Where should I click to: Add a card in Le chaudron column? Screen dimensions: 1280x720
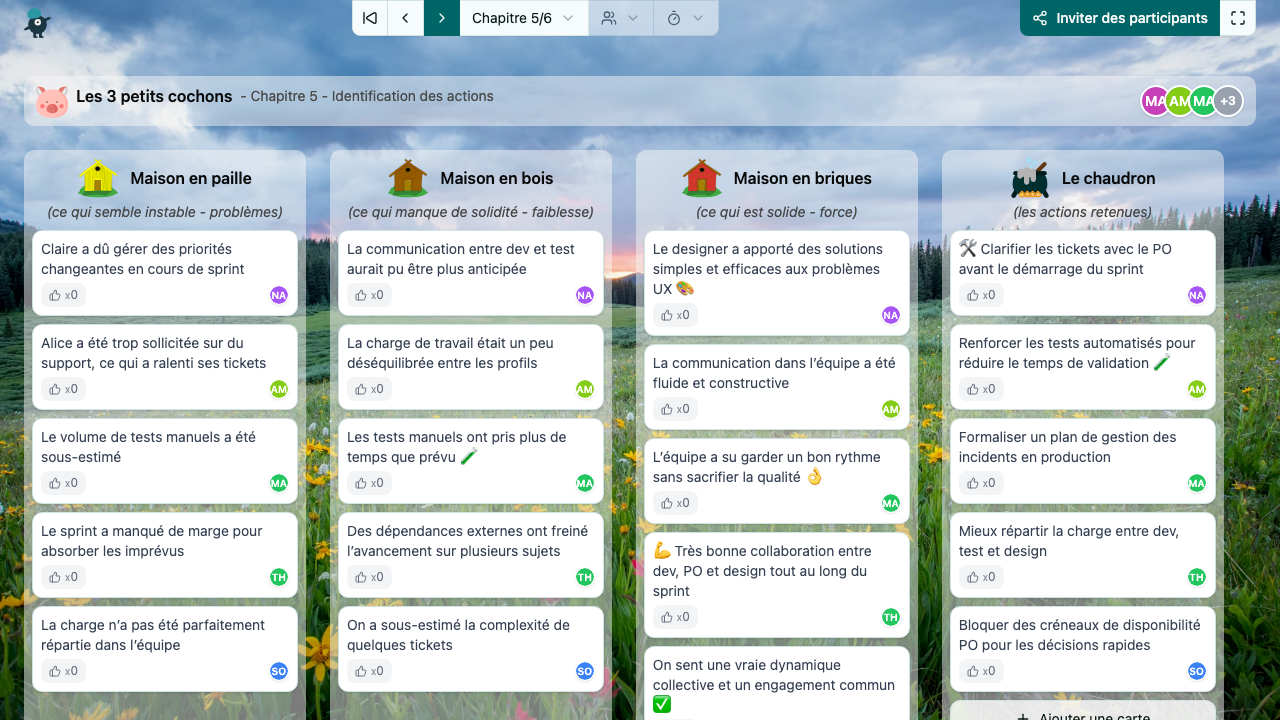(1082, 712)
